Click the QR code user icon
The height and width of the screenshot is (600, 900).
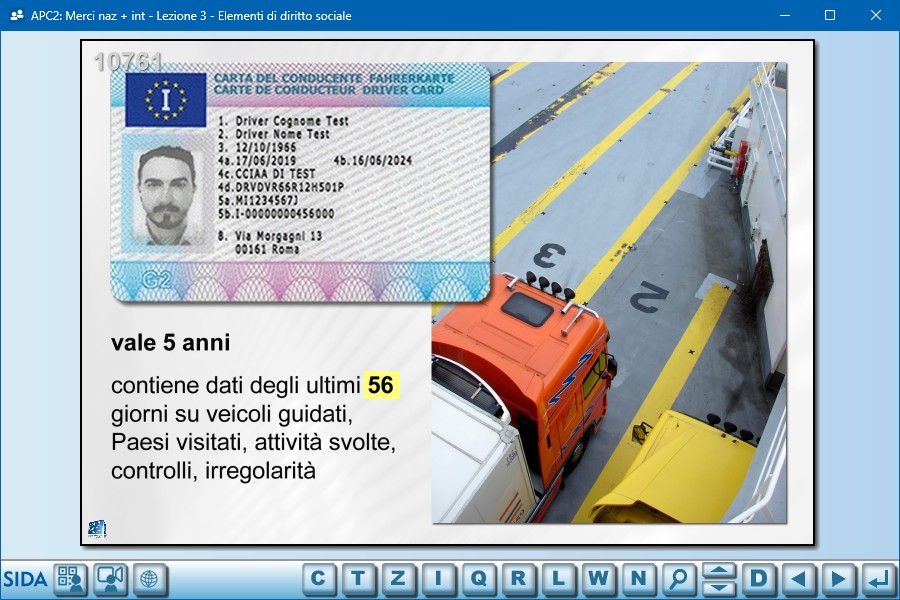click(x=70, y=578)
